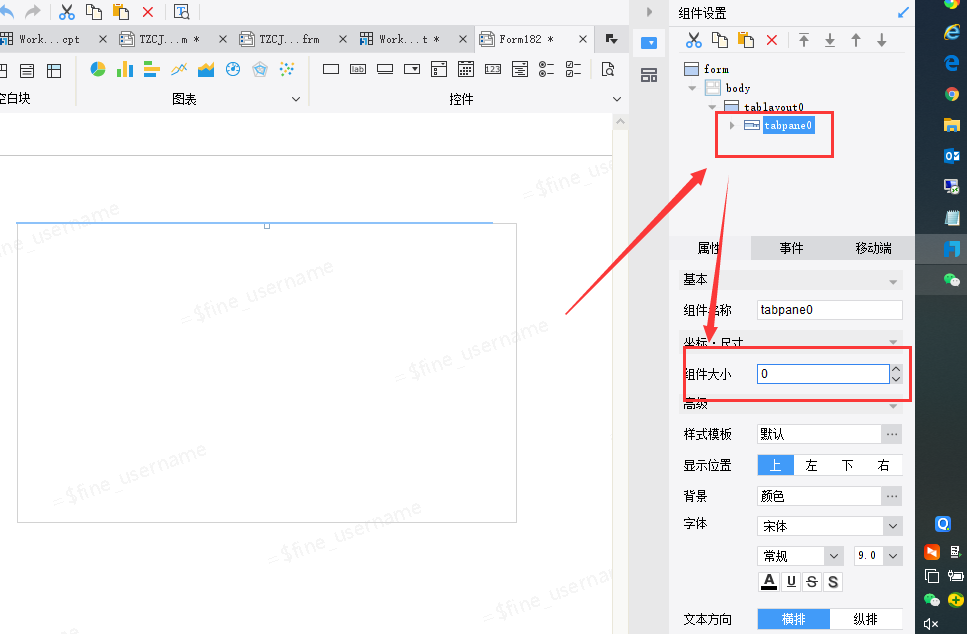Set display position to 下
The height and width of the screenshot is (634, 967).
pyautogui.click(x=847, y=465)
